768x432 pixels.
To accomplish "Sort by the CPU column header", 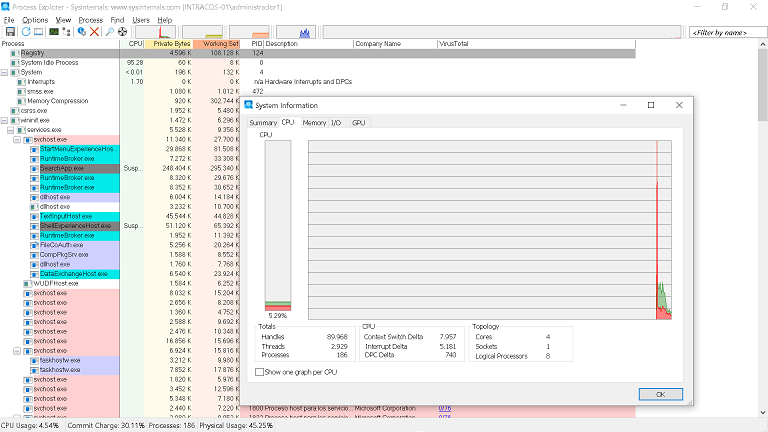I will point(132,44).
